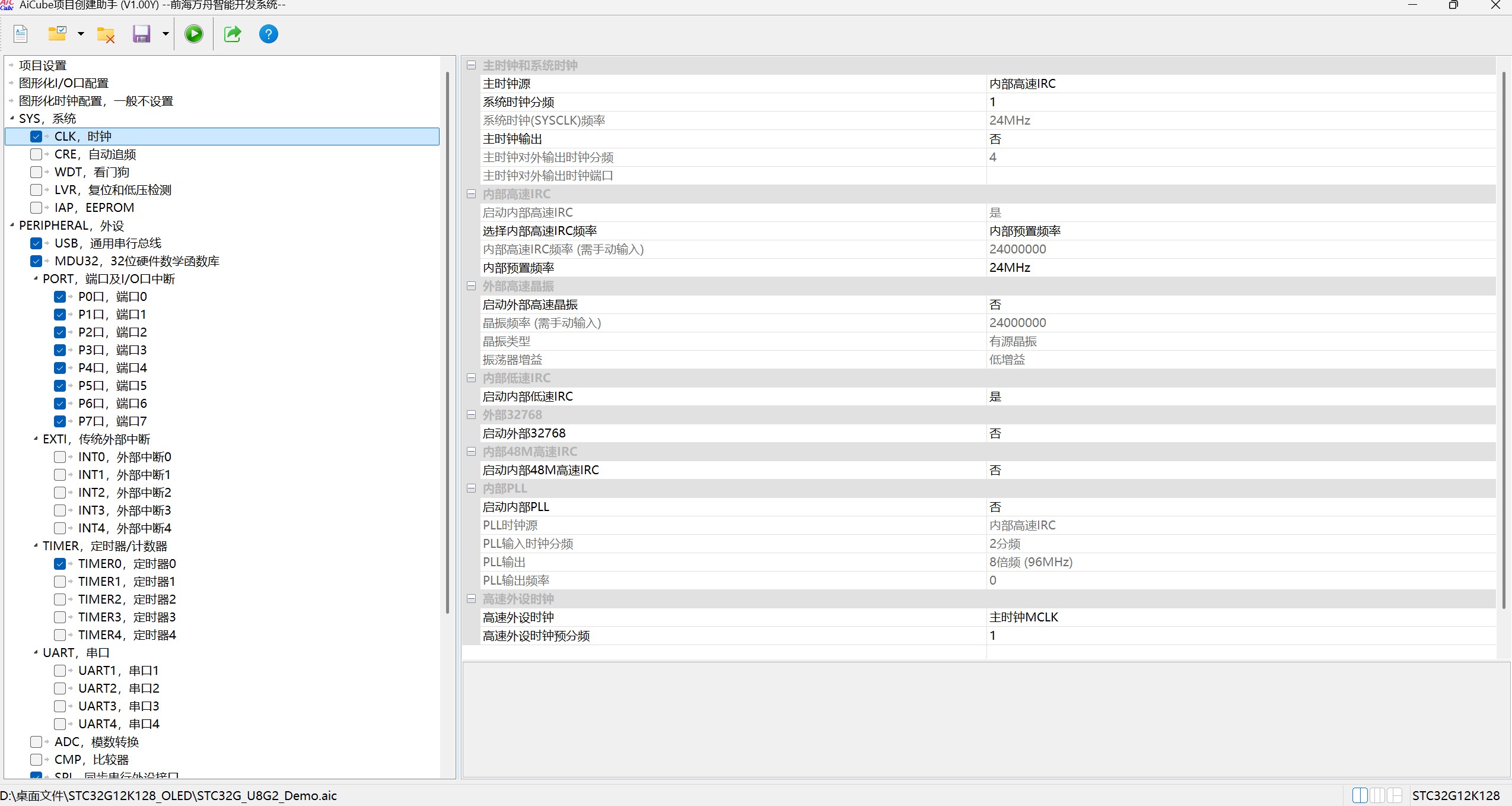Click the open project folder icon
The width and height of the screenshot is (1512, 806).
click(58, 34)
